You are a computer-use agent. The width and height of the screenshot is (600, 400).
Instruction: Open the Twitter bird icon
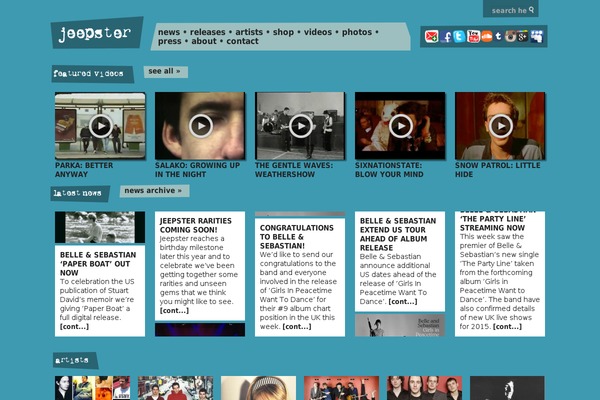459,37
